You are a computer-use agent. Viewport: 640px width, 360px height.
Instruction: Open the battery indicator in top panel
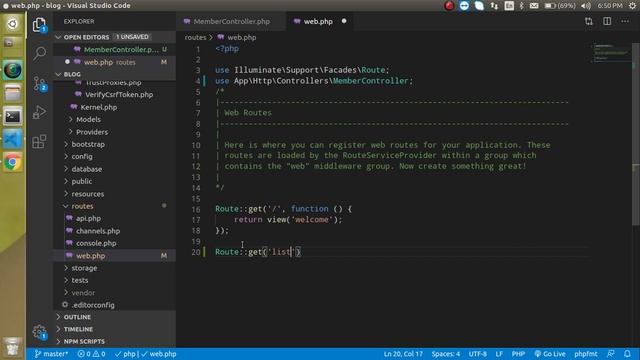tap(560, 6)
